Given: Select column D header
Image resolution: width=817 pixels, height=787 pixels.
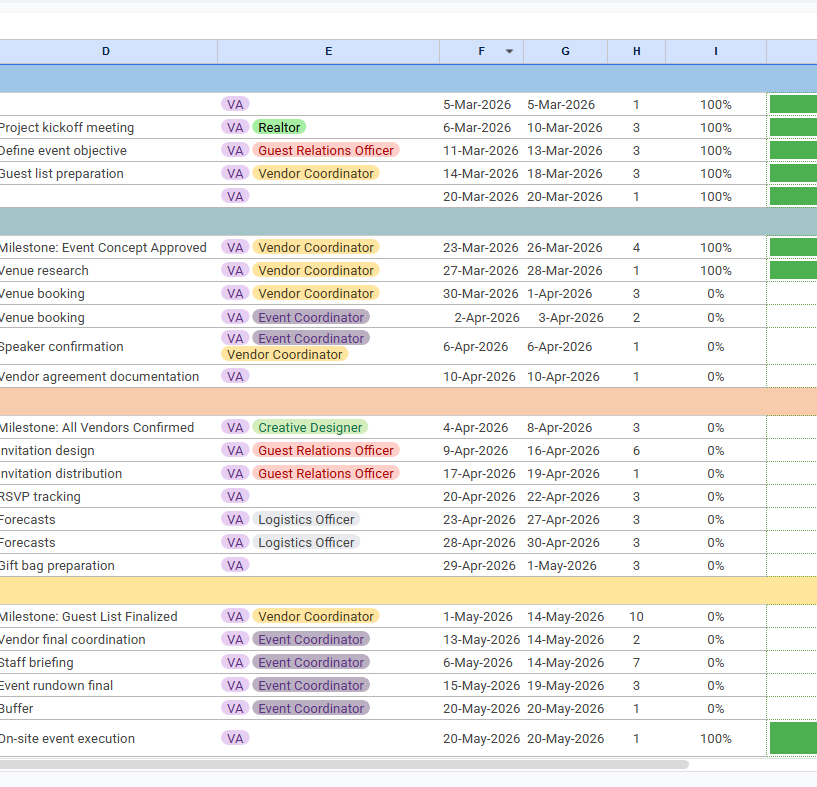Looking at the screenshot, I should tap(108, 52).
